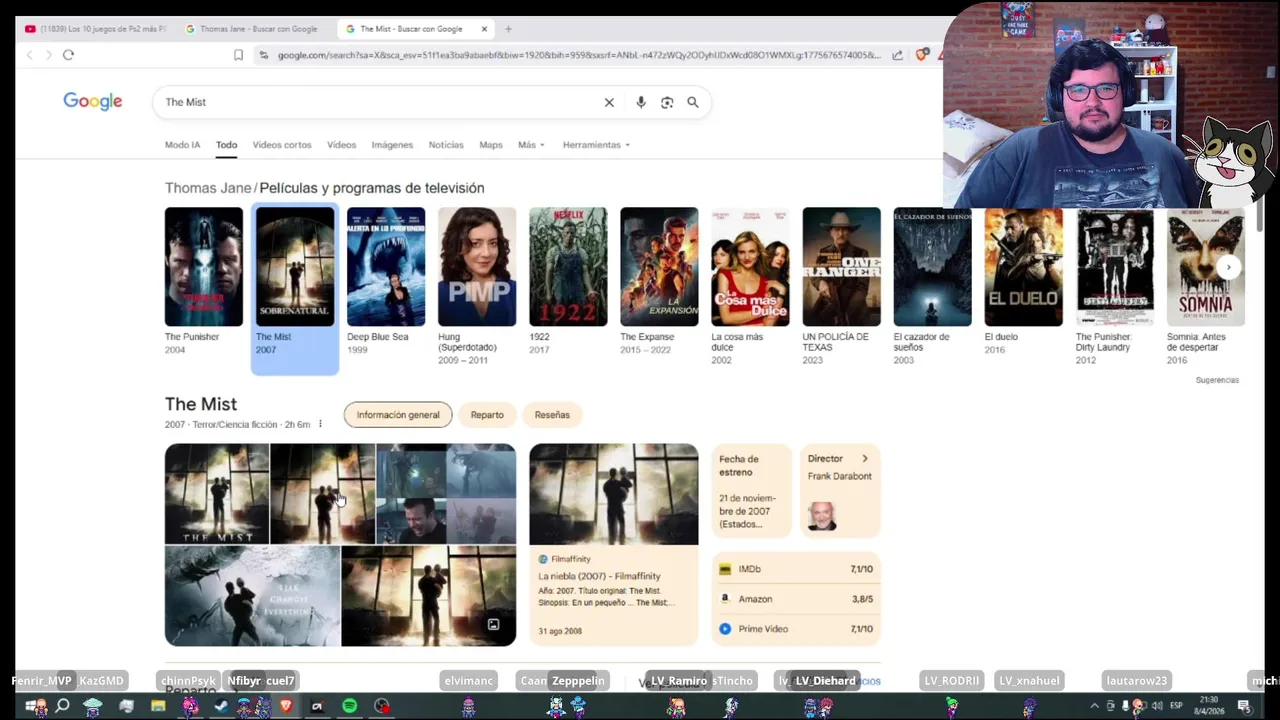This screenshot has height=720, width=1280.
Task: Submit search with the magnifying glass icon
Action: (x=692, y=102)
